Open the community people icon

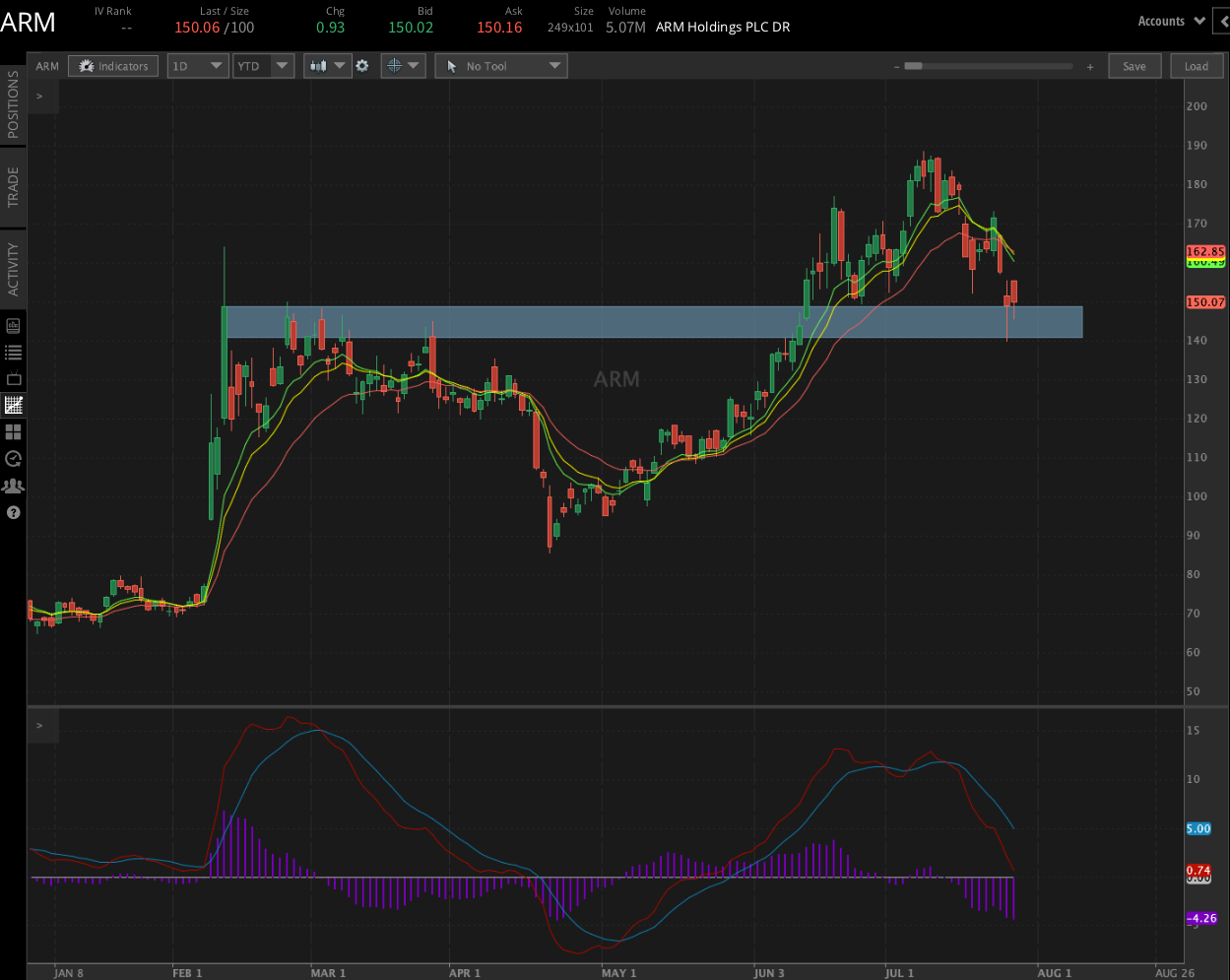pos(14,486)
